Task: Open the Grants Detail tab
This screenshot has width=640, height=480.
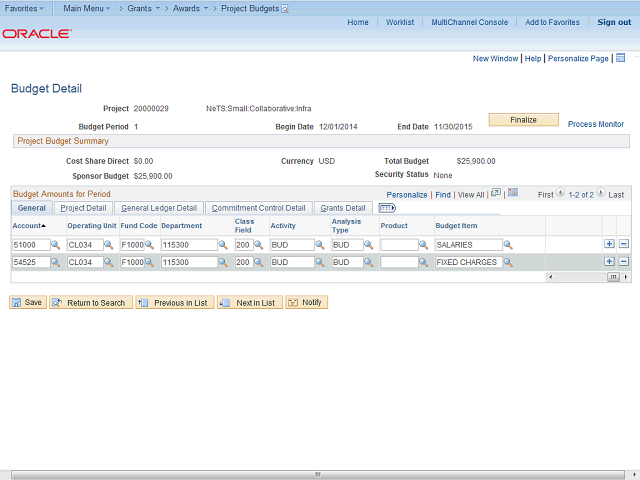Action: point(342,208)
